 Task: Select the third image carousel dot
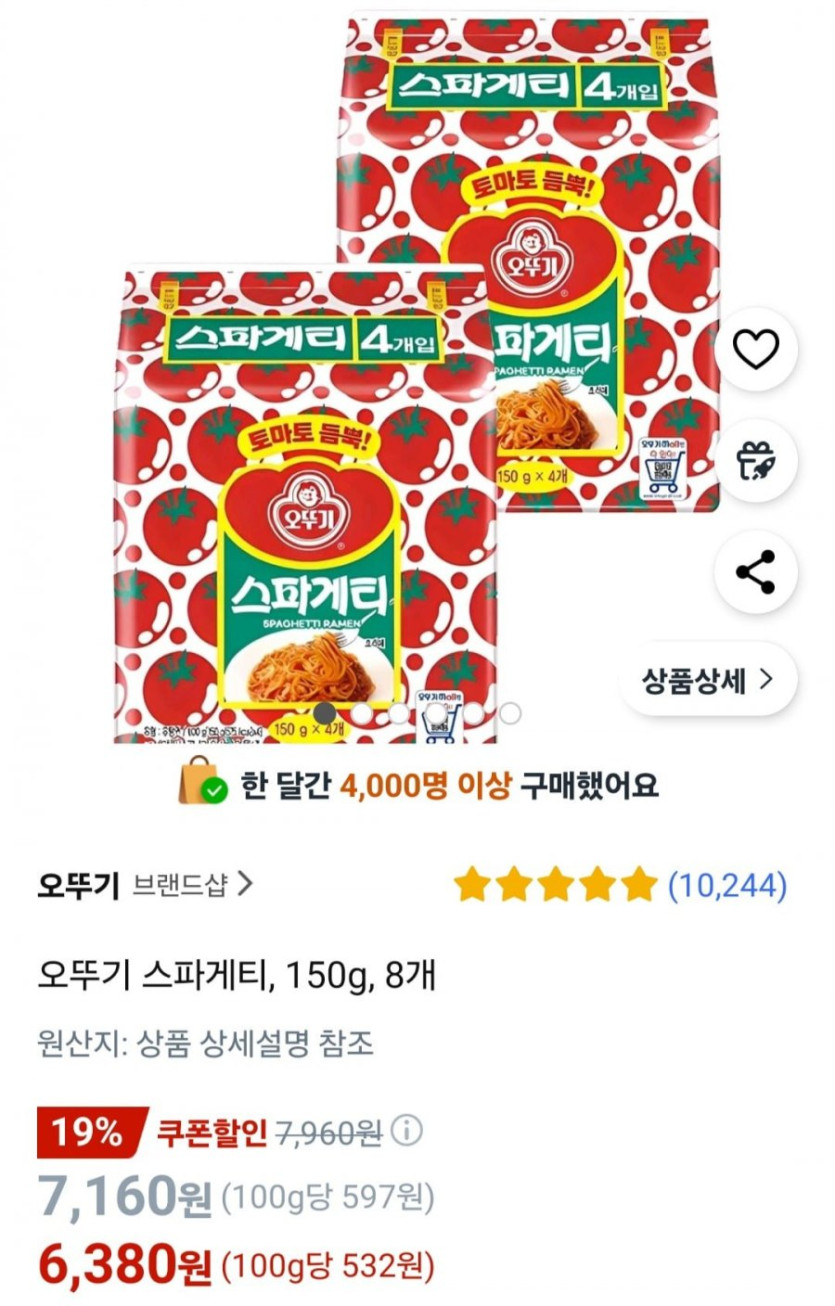[x=399, y=713]
